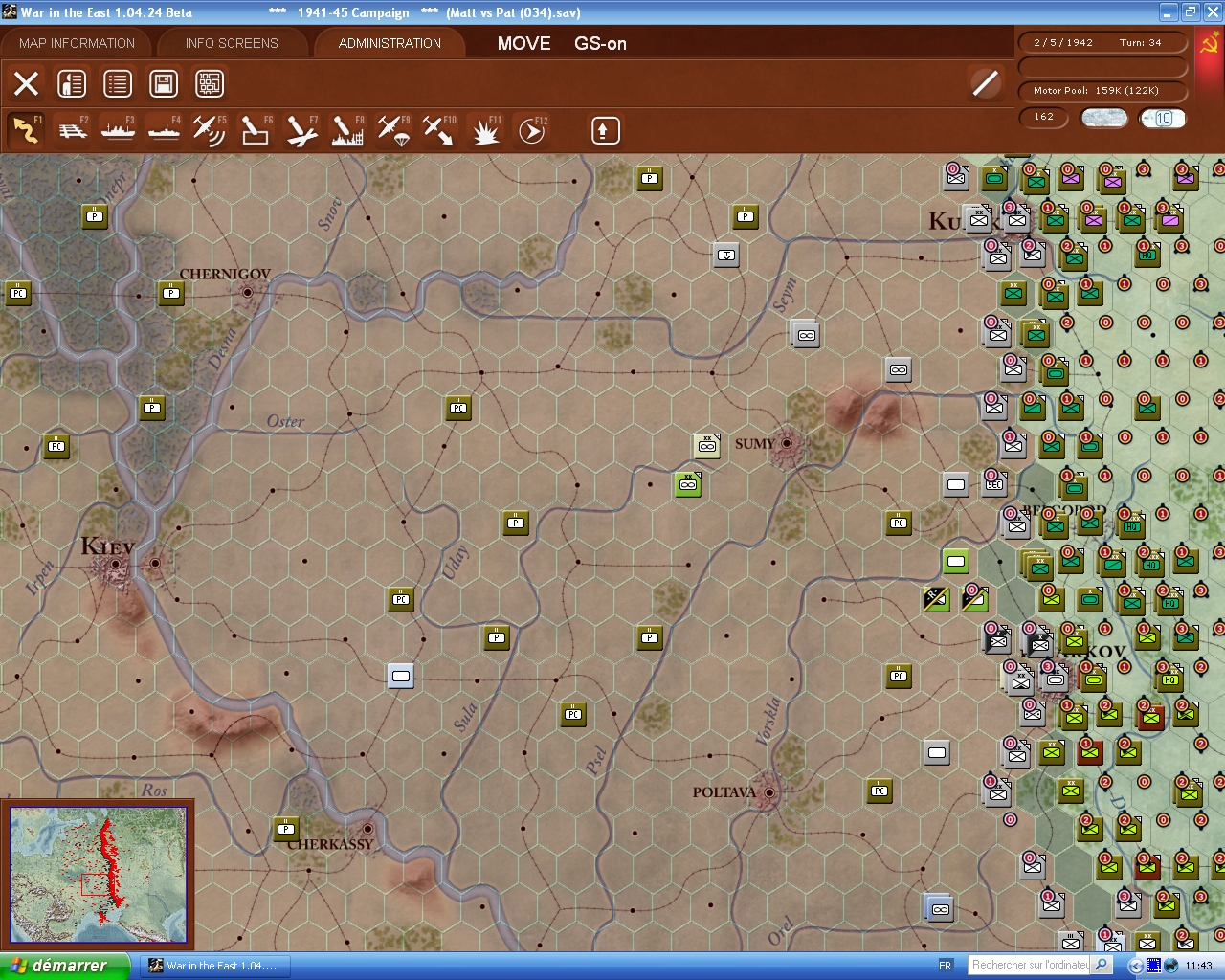Open the list icon in the Administration toolbar

[x=118, y=83]
